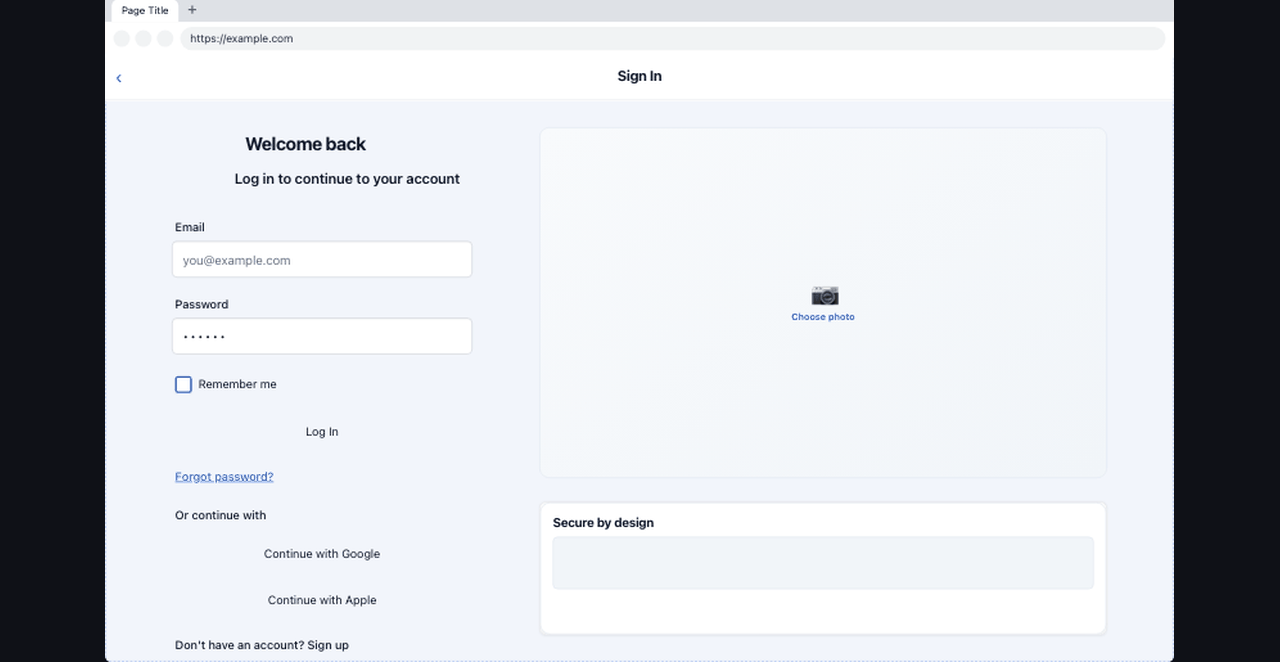
Task: Click the Welcome back heading
Action: click(x=305, y=144)
